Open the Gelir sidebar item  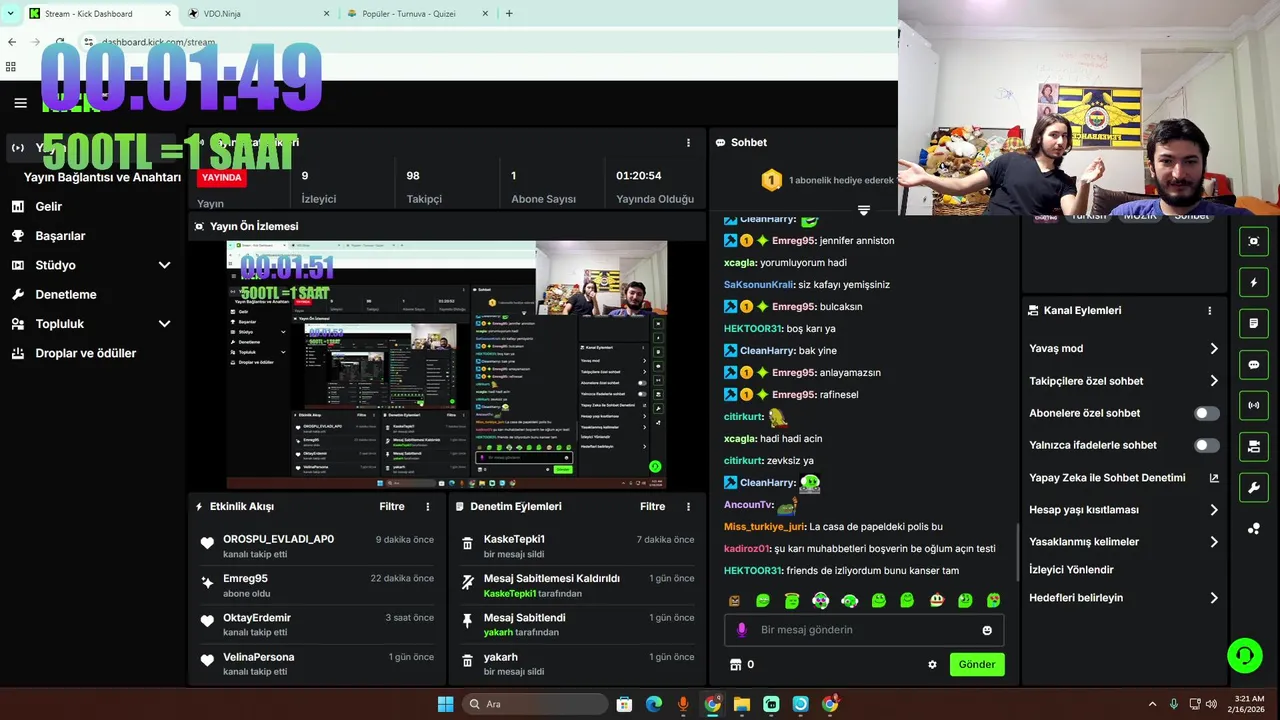(48, 206)
